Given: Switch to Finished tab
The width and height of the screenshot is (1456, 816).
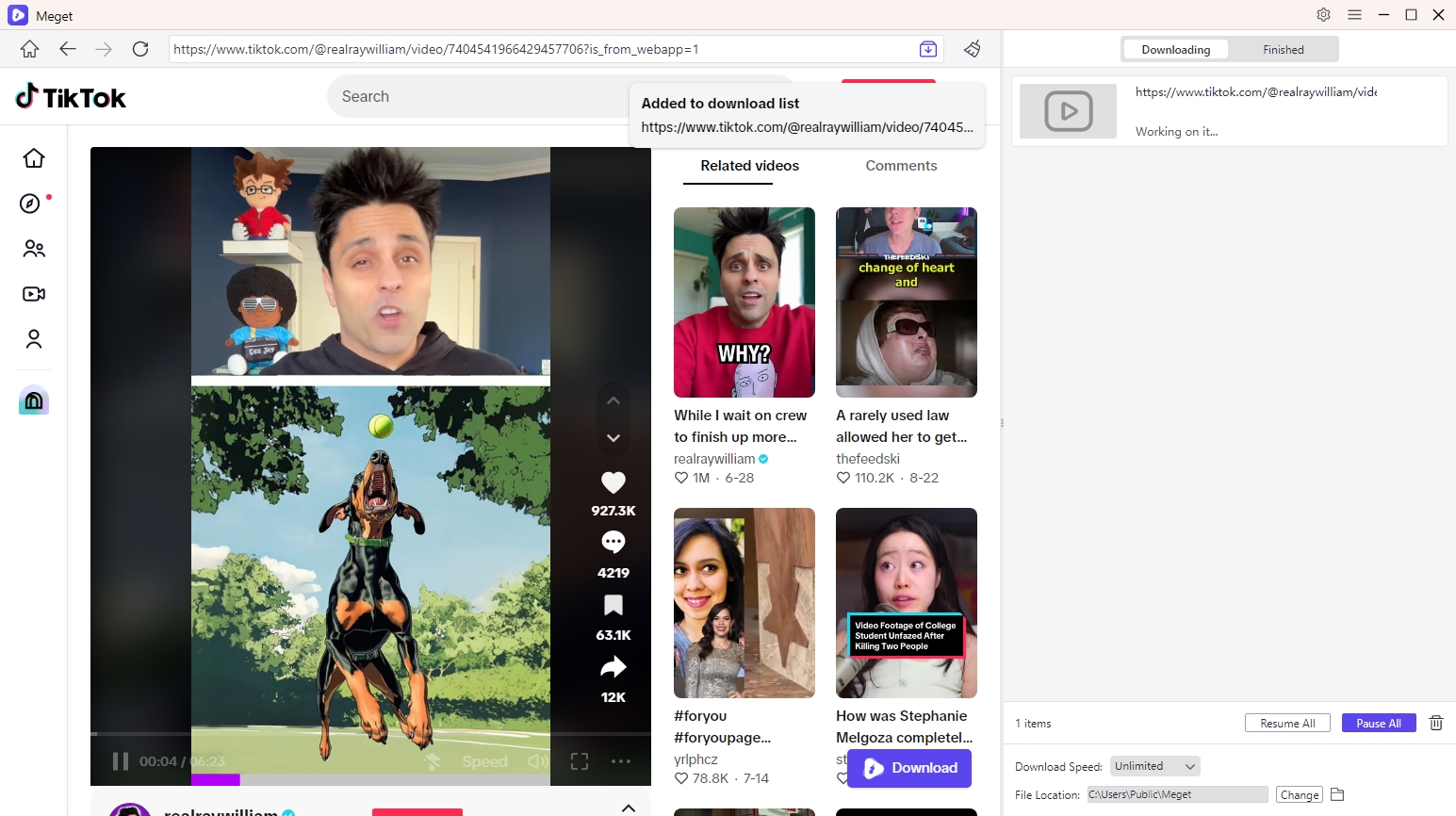Looking at the screenshot, I should (x=1284, y=49).
